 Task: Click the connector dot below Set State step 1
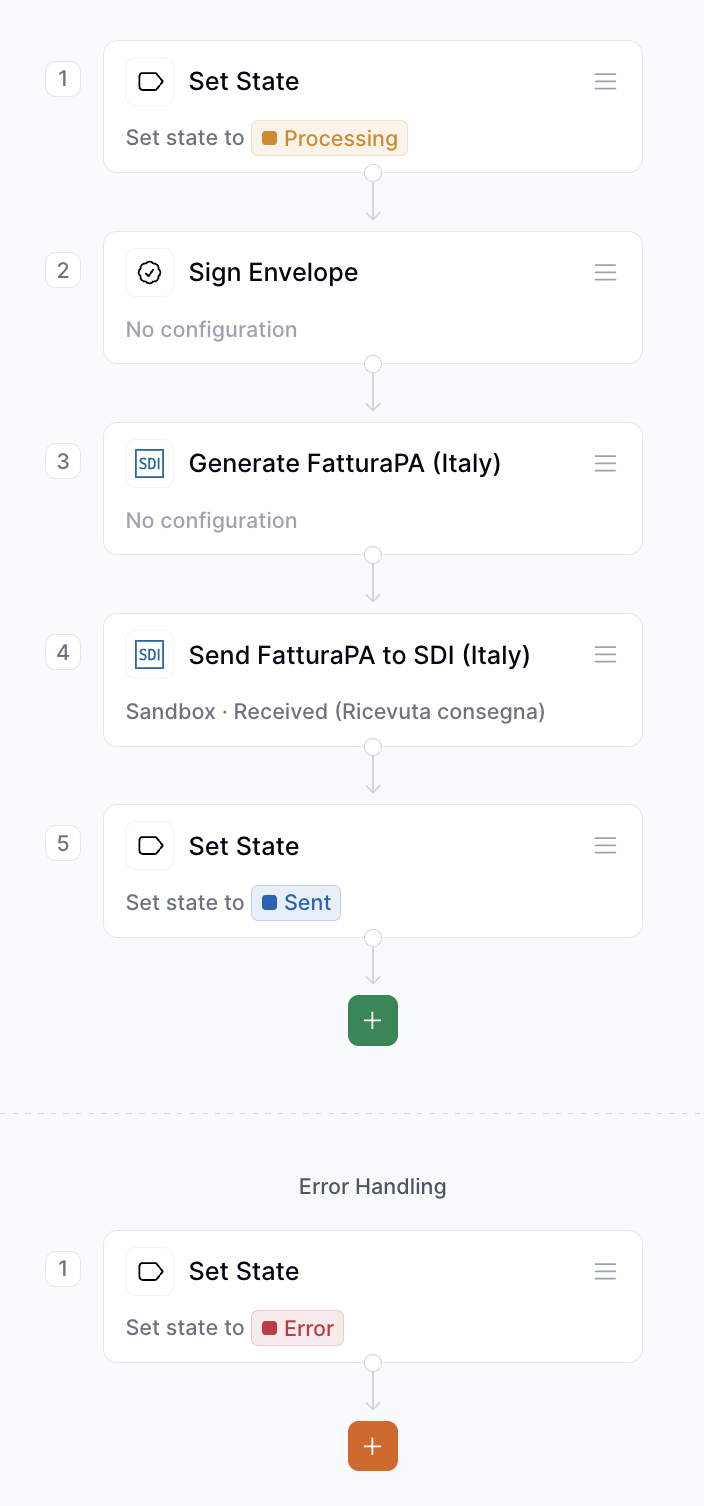(x=373, y=172)
